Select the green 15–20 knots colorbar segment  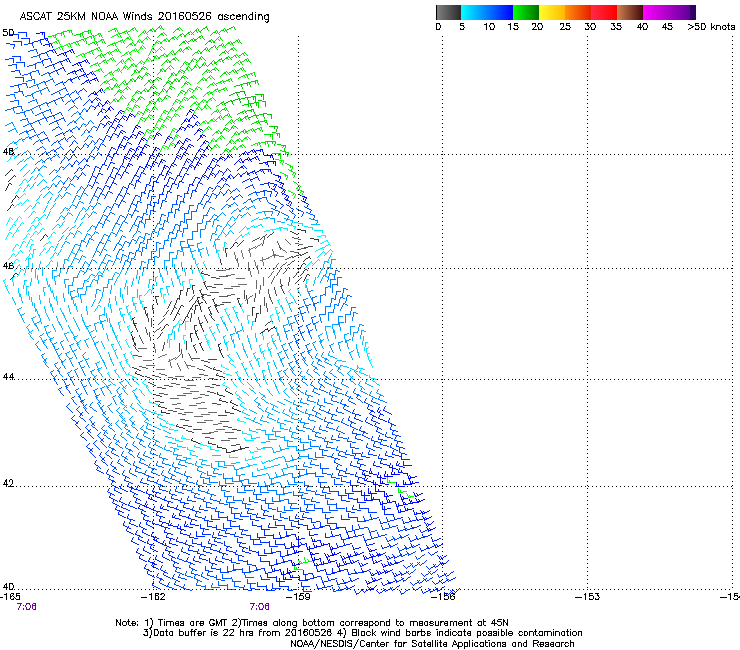pos(526,12)
